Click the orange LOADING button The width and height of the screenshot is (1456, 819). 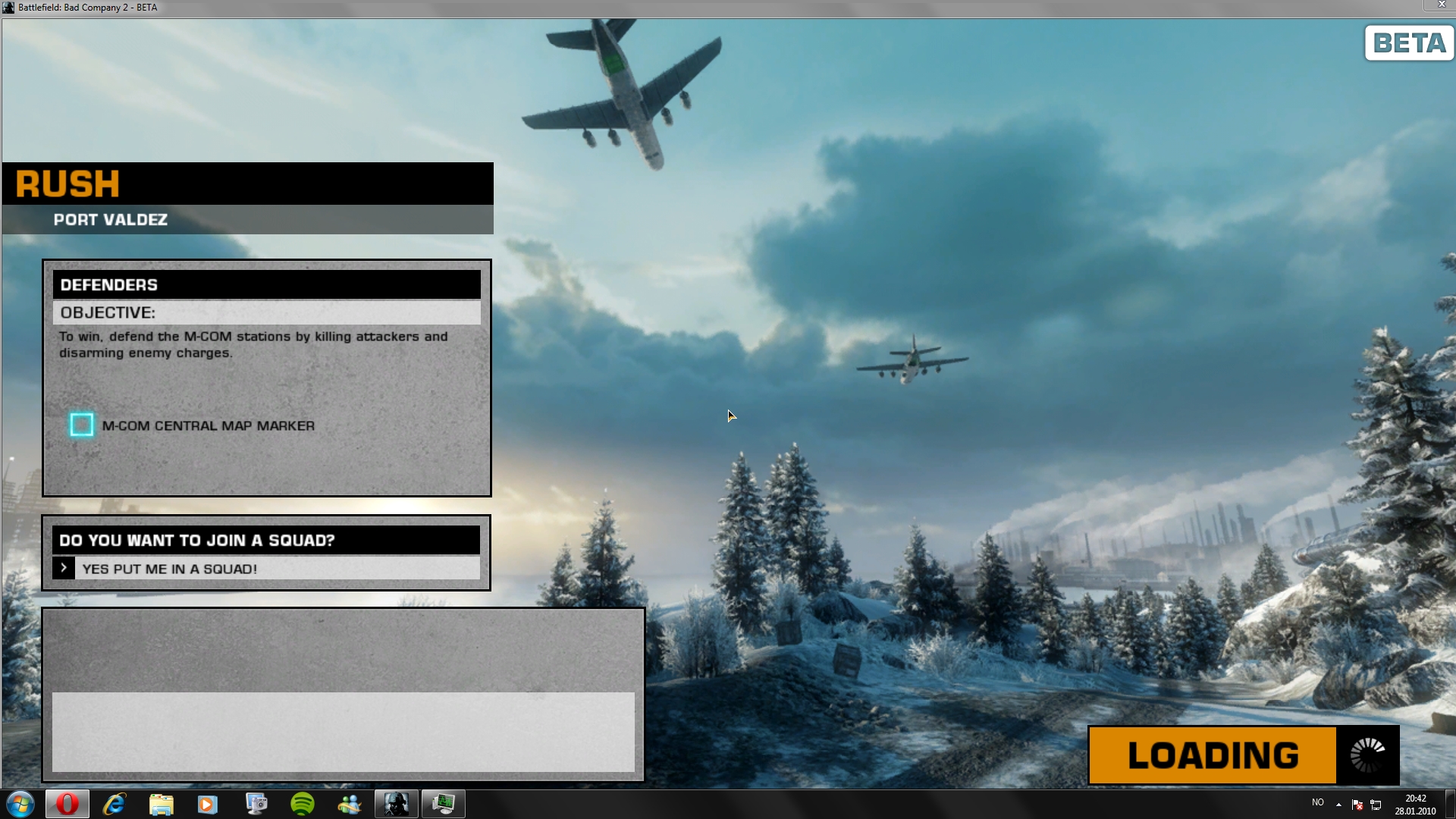[1213, 755]
